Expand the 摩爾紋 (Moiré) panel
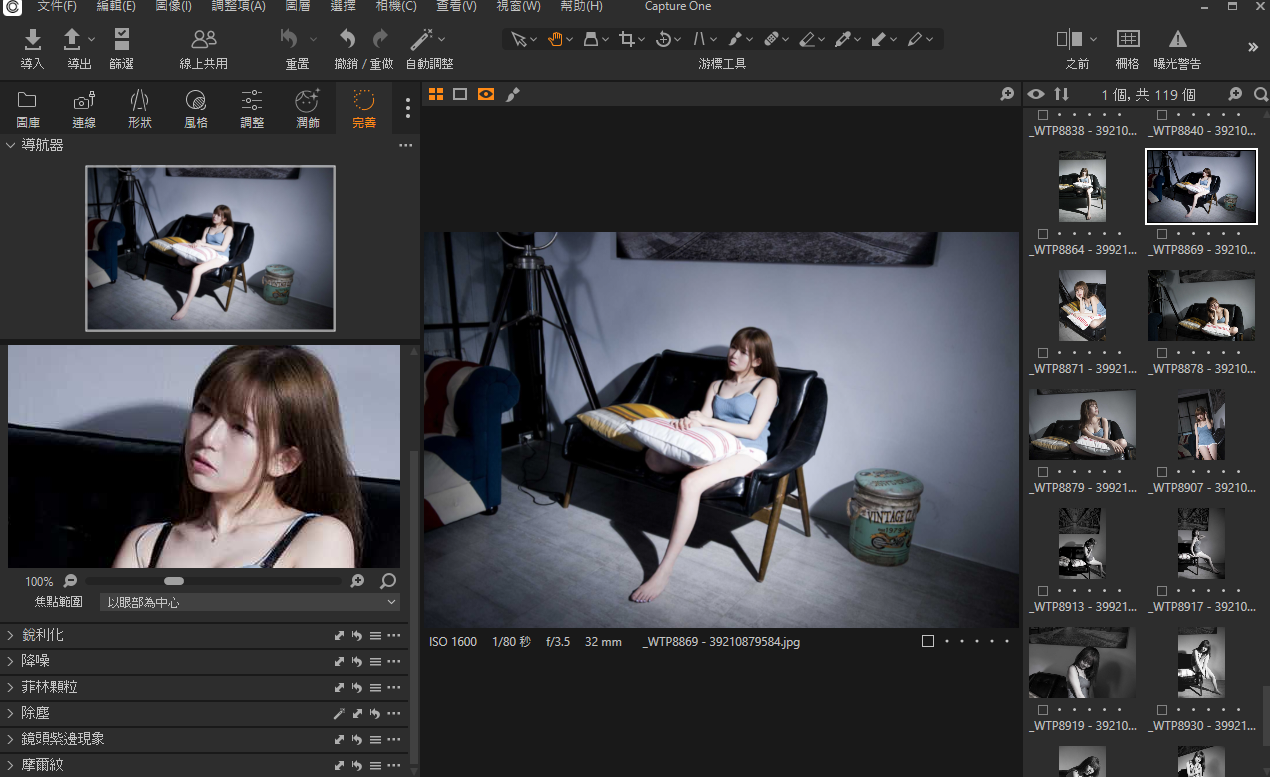Screen dimensions: 1270x777 tap(11, 765)
